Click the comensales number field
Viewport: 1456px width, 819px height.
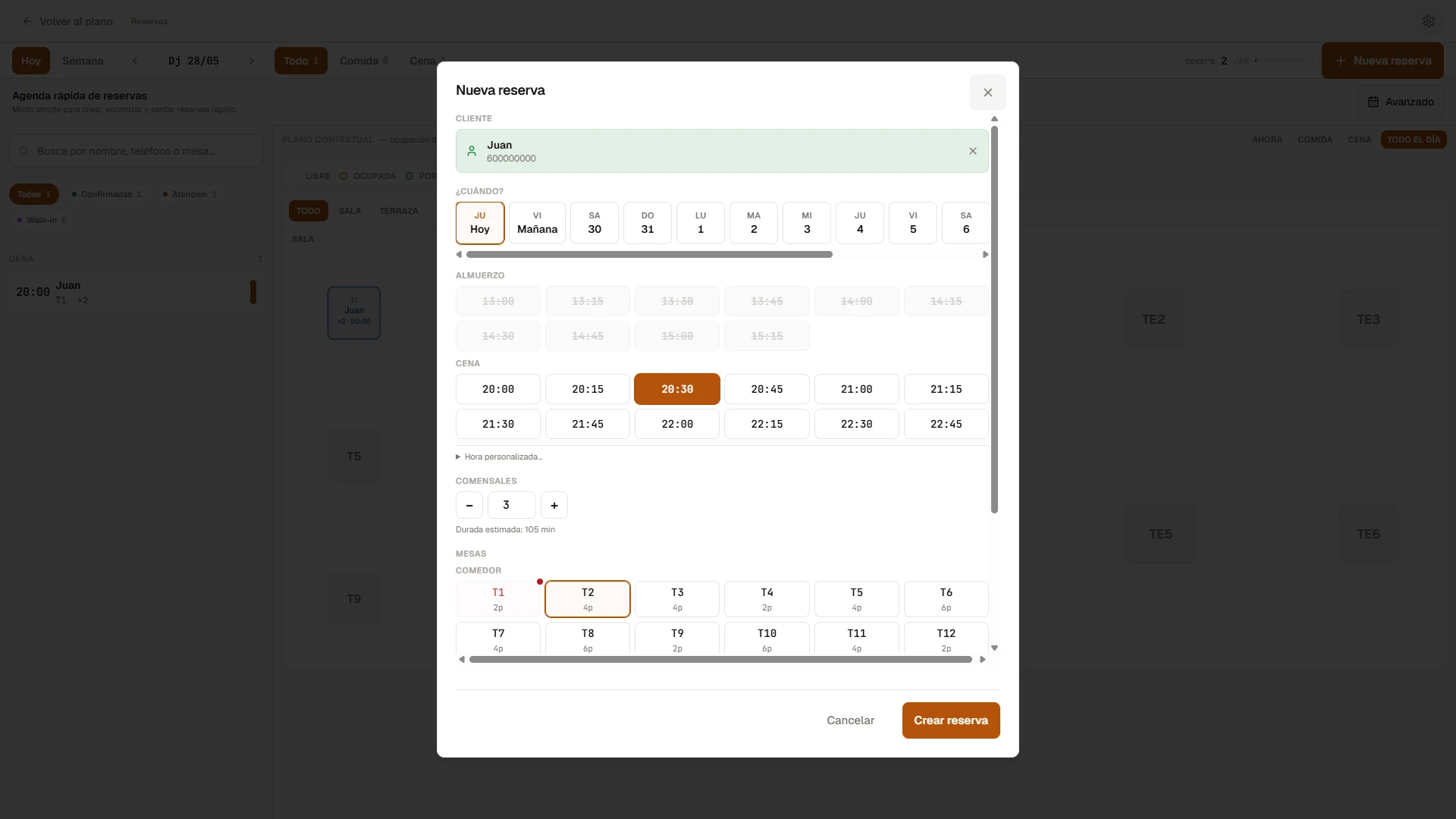point(512,505)
